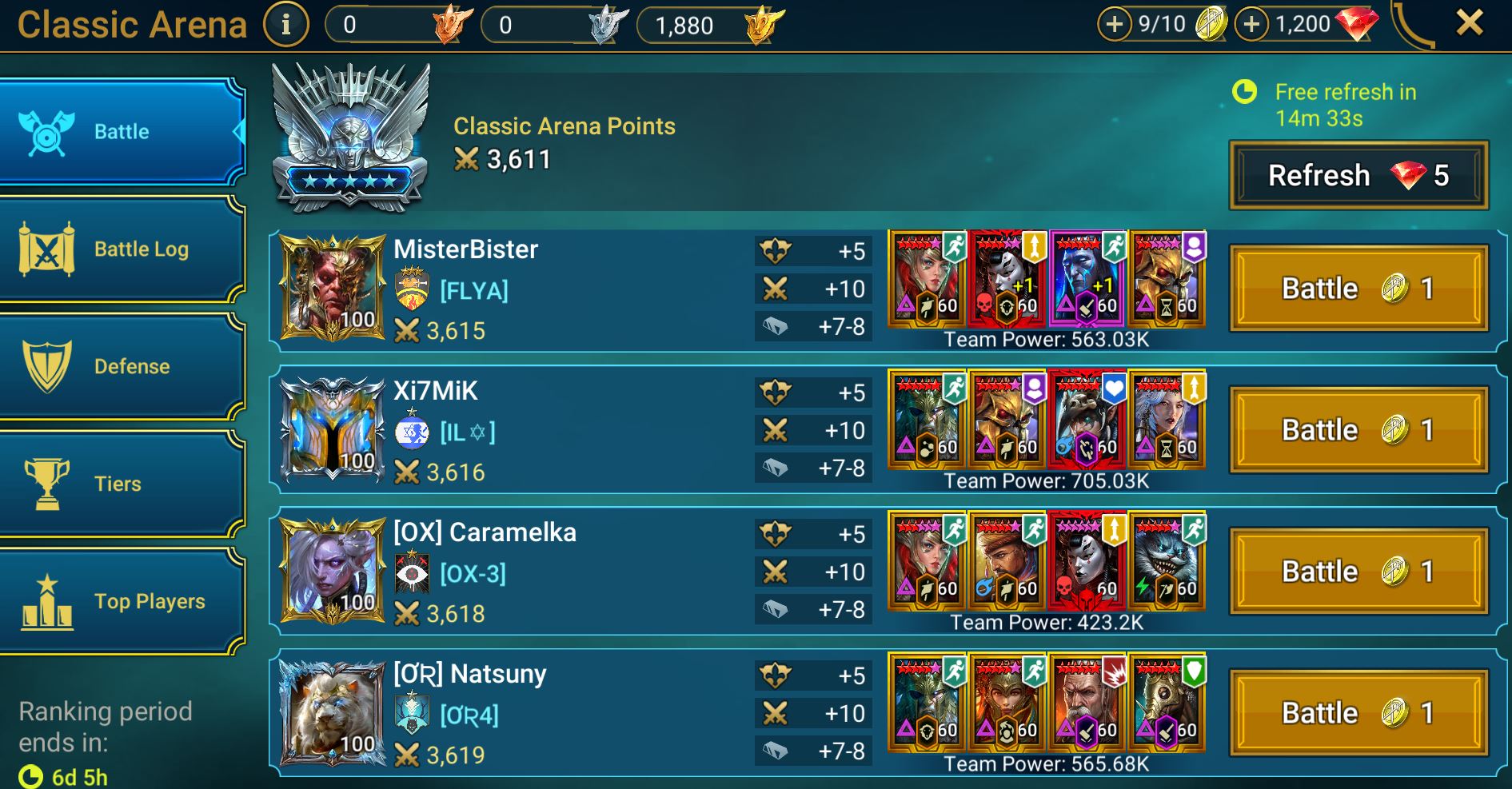Open the [OR4] clan tag
This screenshot has height=789, width=1512.
(x=469, y=715)
